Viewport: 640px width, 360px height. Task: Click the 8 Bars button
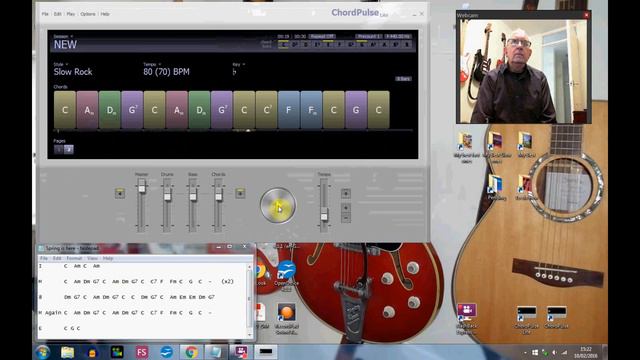coord(403,79)
